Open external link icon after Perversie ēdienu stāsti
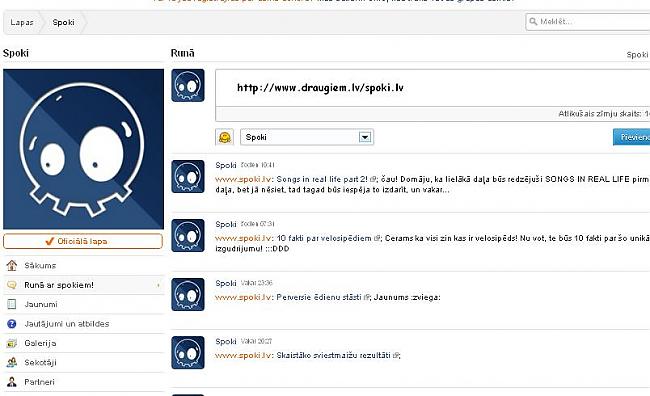 [x=366, y=297]
